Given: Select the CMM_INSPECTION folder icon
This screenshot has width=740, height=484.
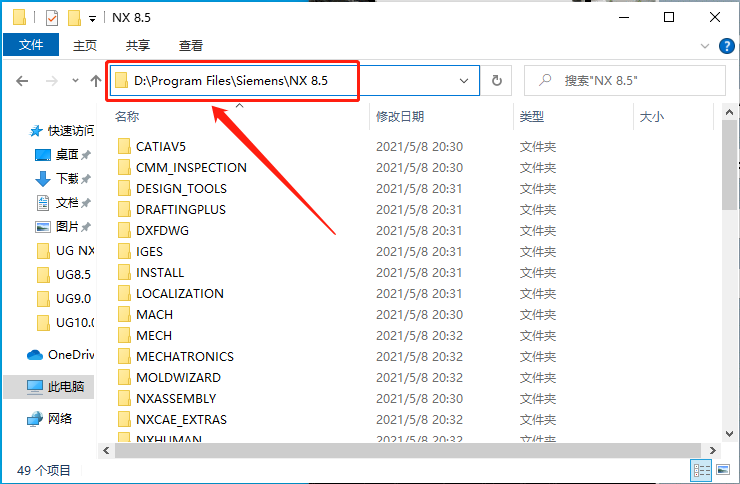Looking at the screenshot, I should click(x=124, y=167).
